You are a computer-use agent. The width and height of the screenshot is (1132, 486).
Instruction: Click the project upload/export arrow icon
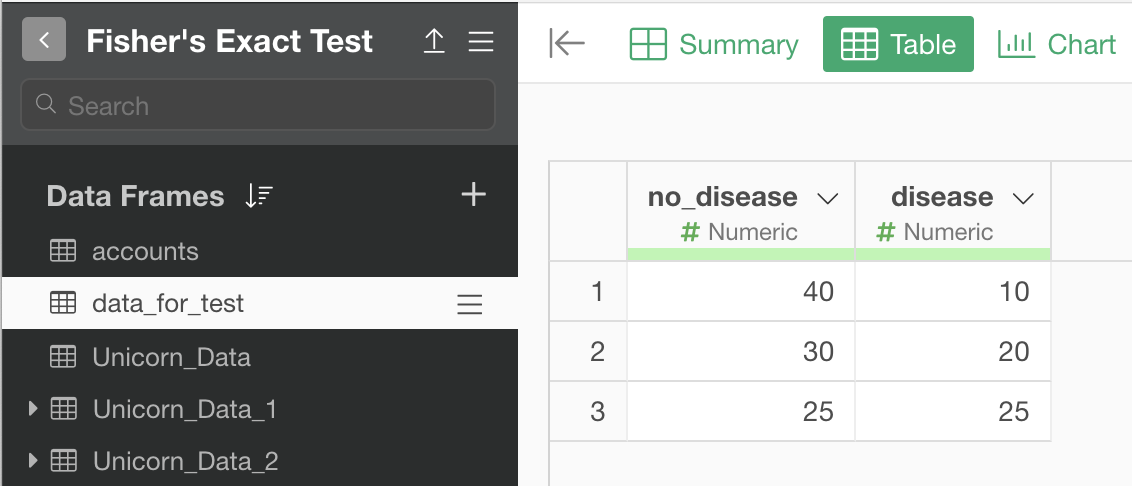[x=433, y=41]
